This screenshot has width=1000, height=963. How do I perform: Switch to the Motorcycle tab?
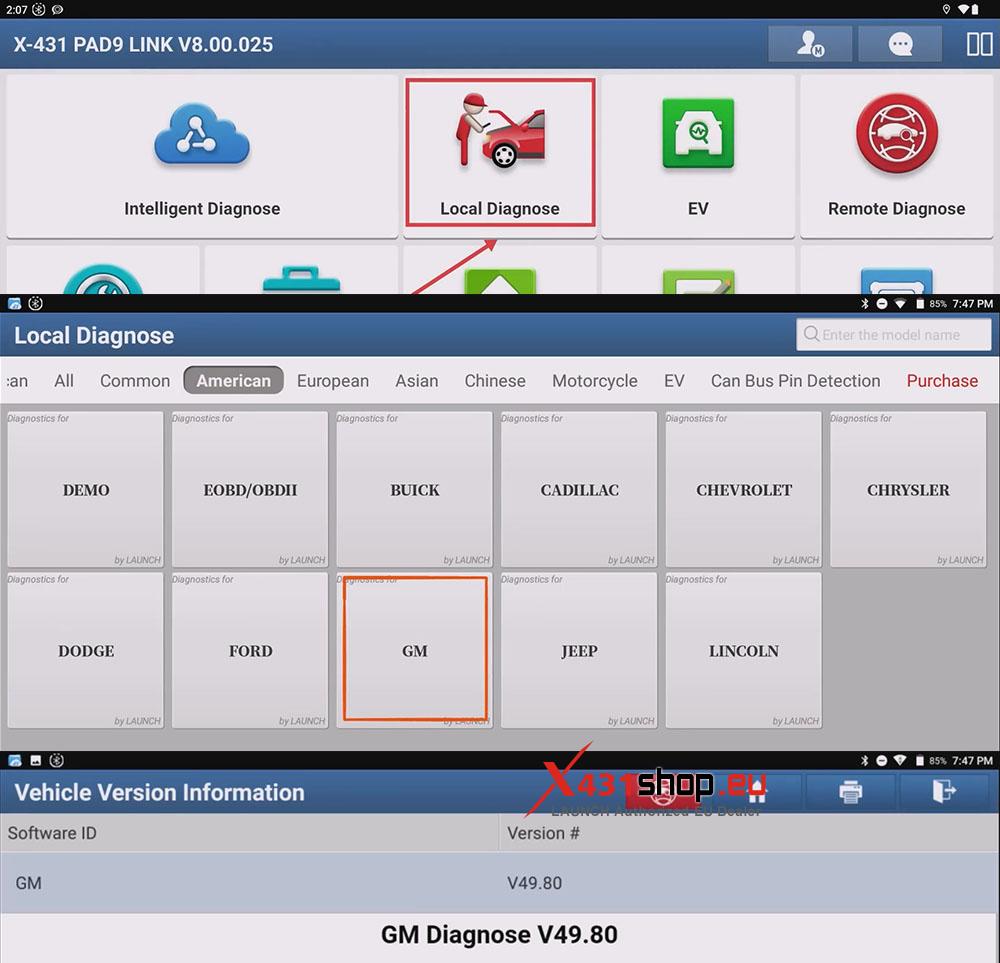tap(594, 381)
